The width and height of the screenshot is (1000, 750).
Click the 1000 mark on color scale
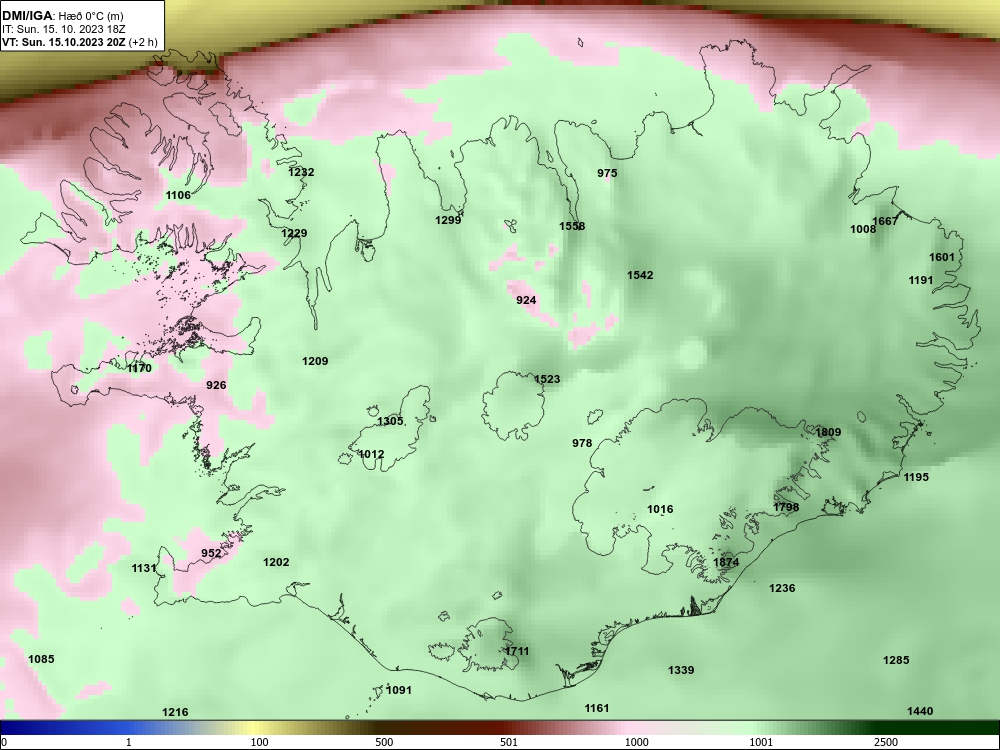636,743
